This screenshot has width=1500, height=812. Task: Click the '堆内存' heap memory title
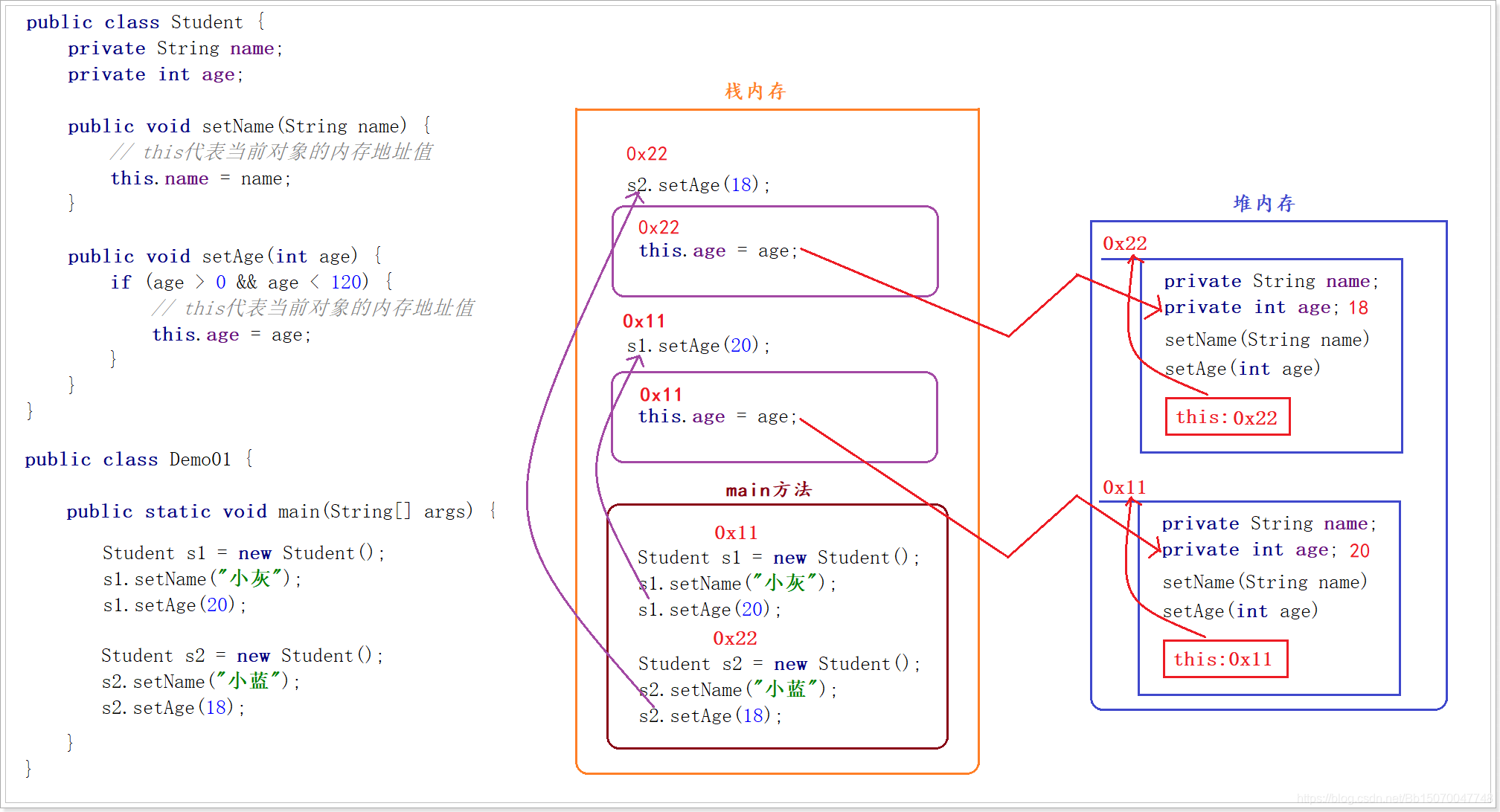tap(1264, 203)
